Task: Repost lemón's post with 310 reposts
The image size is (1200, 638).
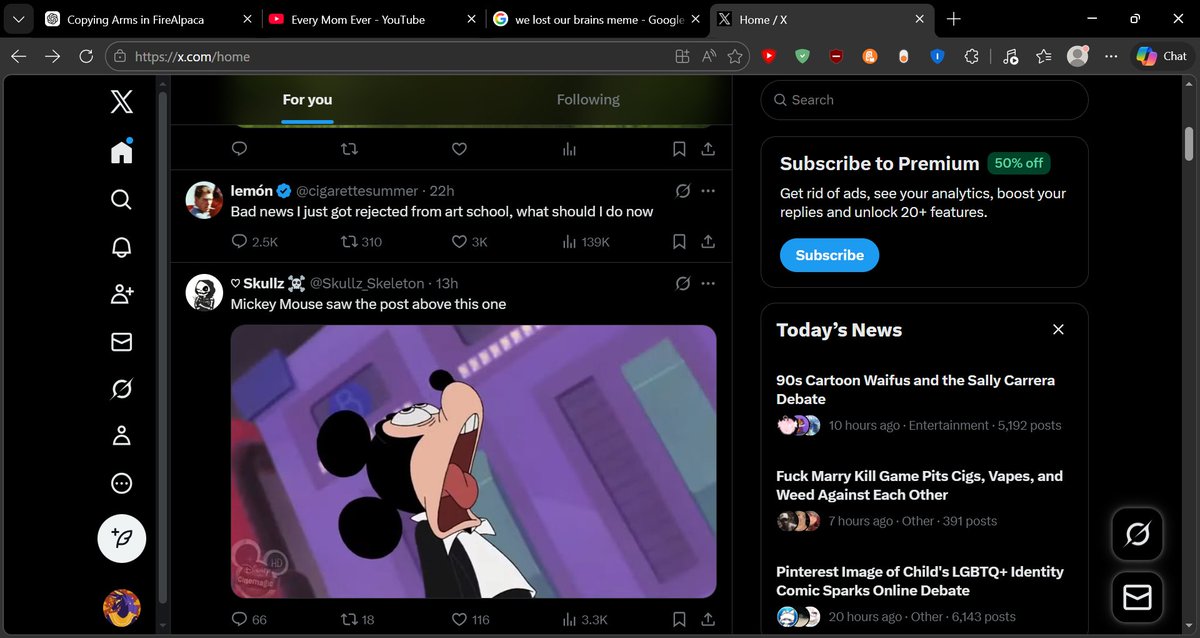Action: coord(361,241)
